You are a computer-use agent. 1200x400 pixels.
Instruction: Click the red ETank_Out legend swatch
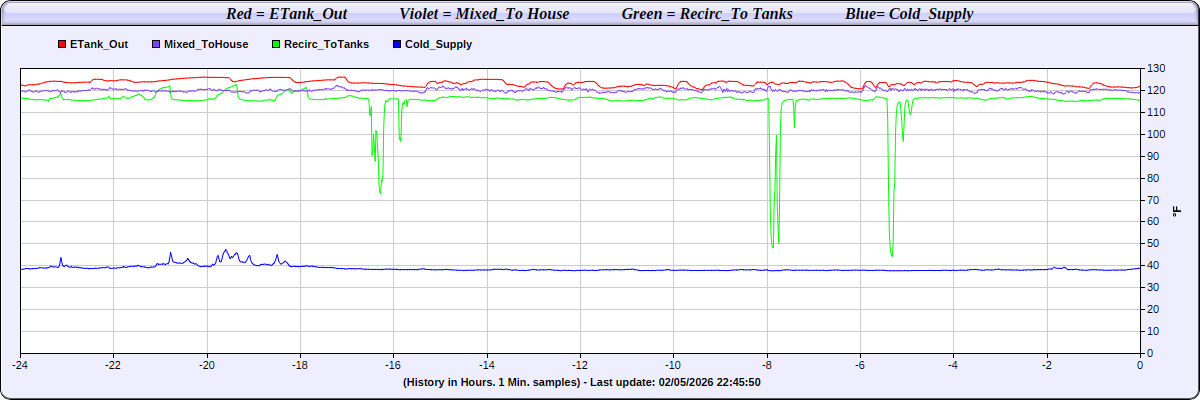62,45
